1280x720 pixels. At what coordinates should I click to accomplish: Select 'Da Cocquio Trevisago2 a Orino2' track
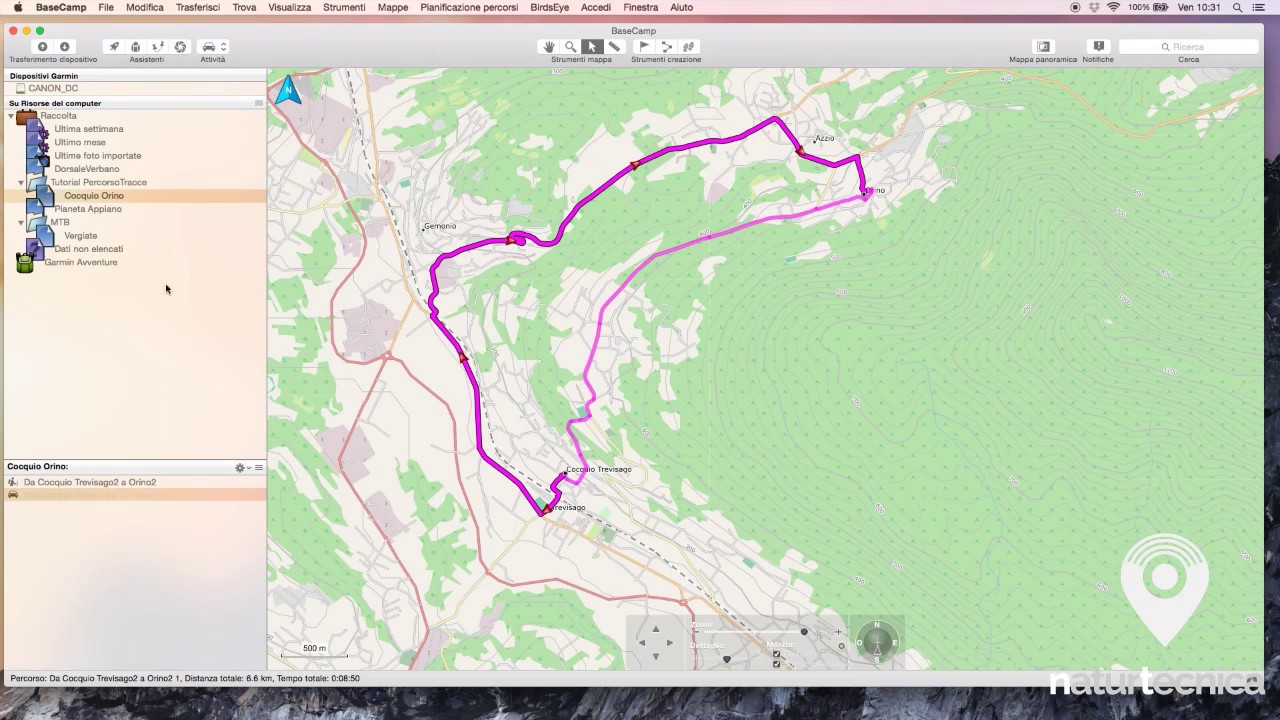click(x=90, y=482)
